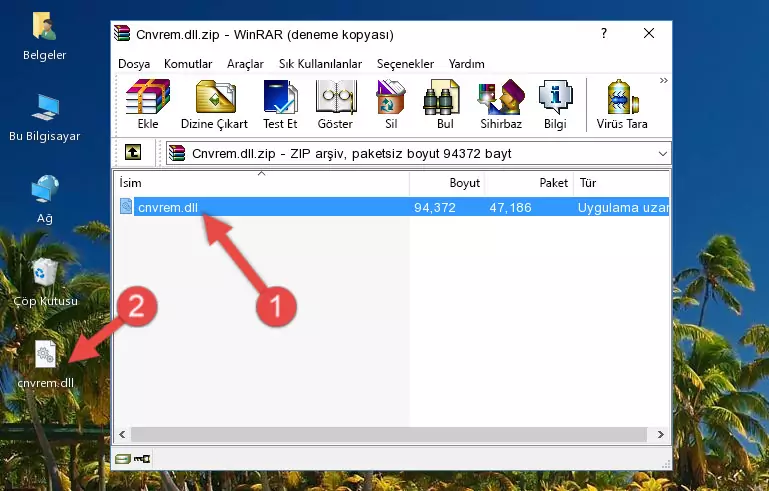Expand hidden toolbar items chevron

tap(664, 80)
